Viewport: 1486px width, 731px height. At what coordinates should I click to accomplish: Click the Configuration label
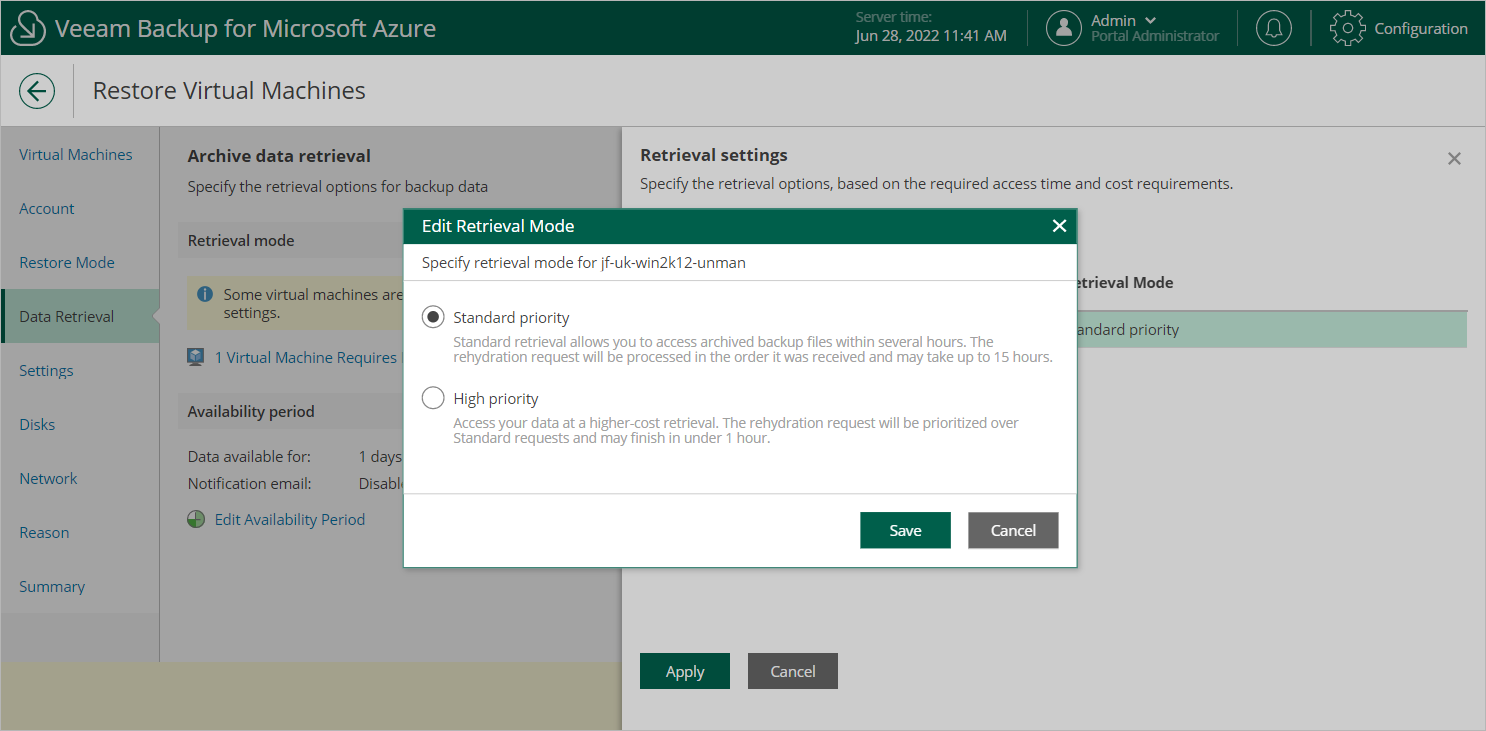[1421, 28]
